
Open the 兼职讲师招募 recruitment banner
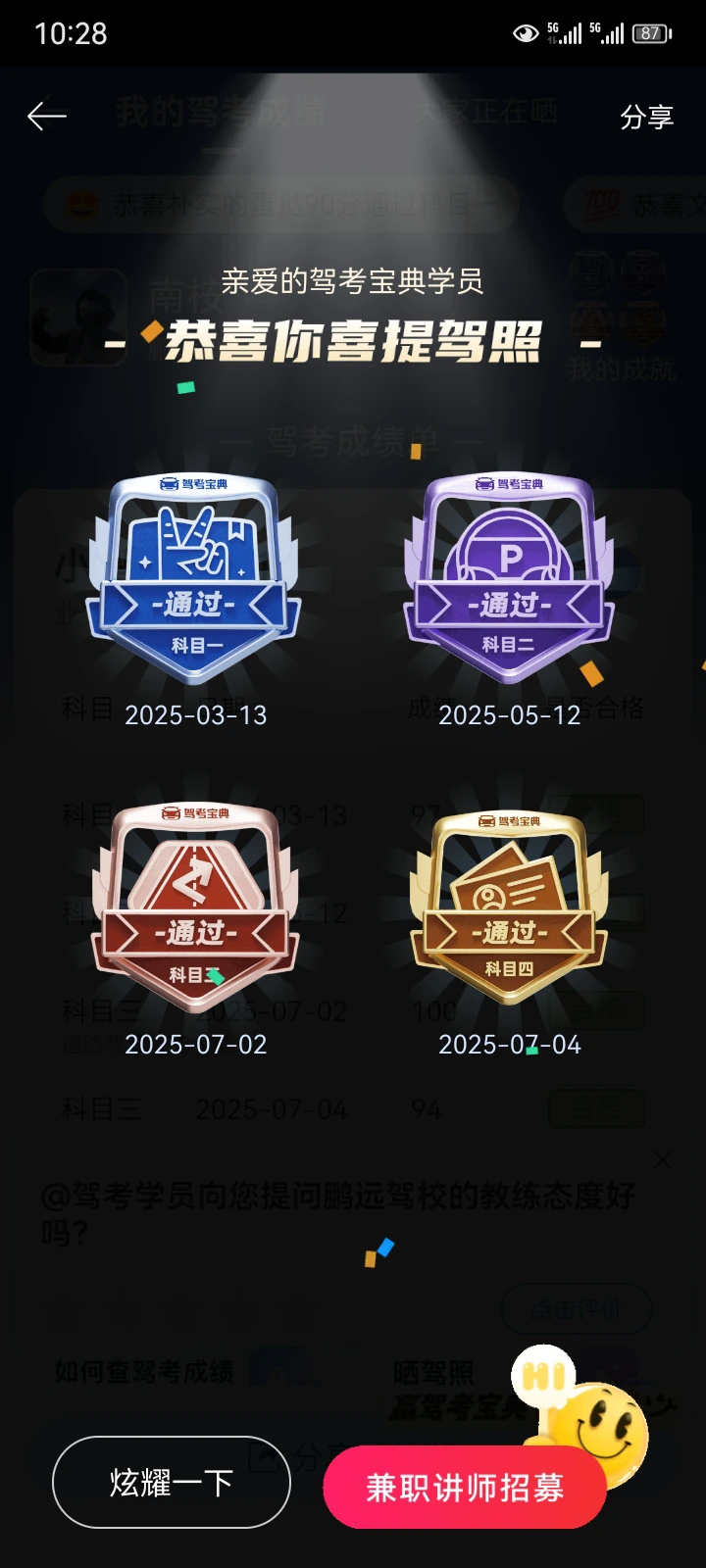click(x=465, y=1488)
